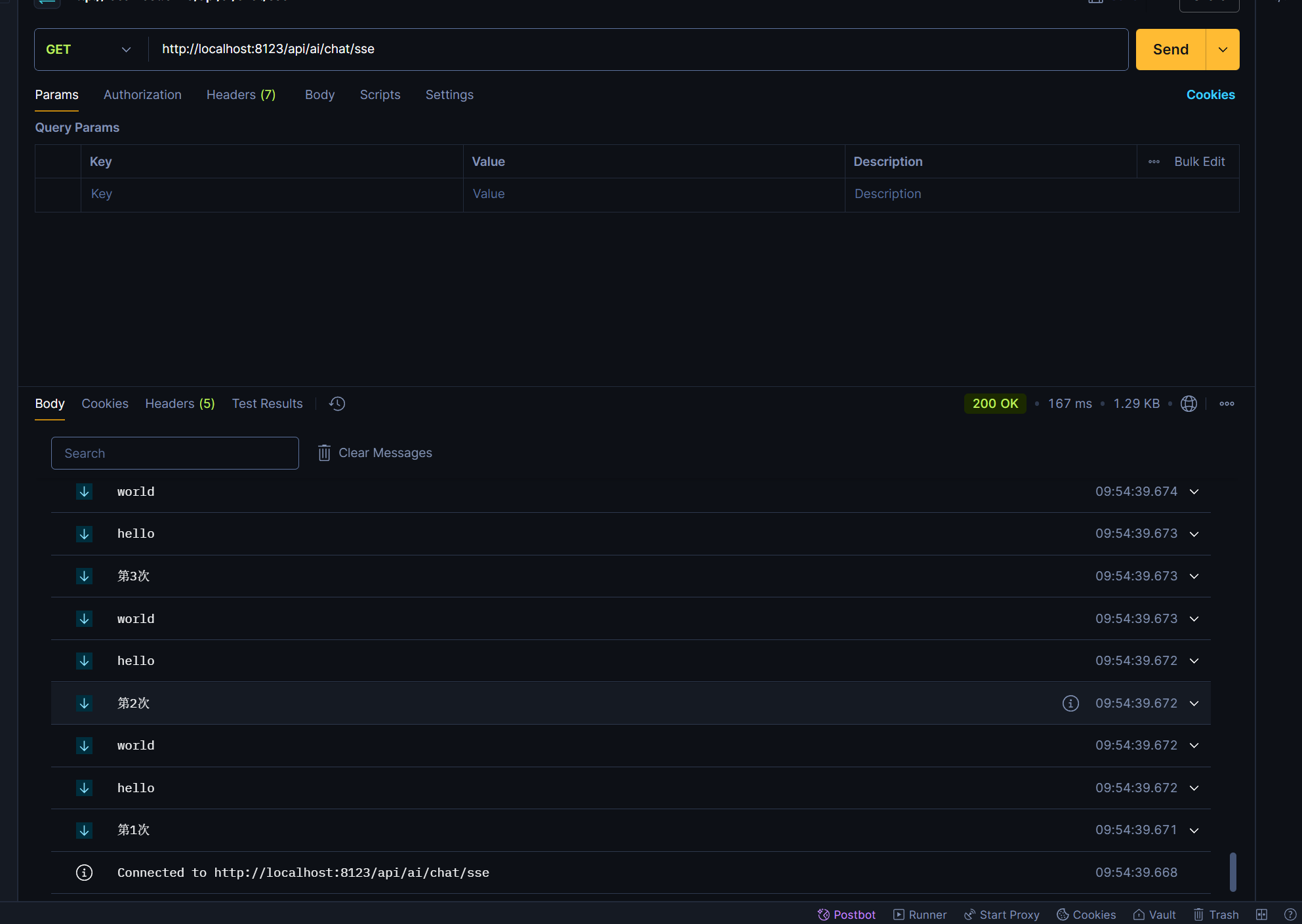The image size is (1302, 924).
Task: Click trash icon of Clear Messages
Action: click(x=324, y=452)
